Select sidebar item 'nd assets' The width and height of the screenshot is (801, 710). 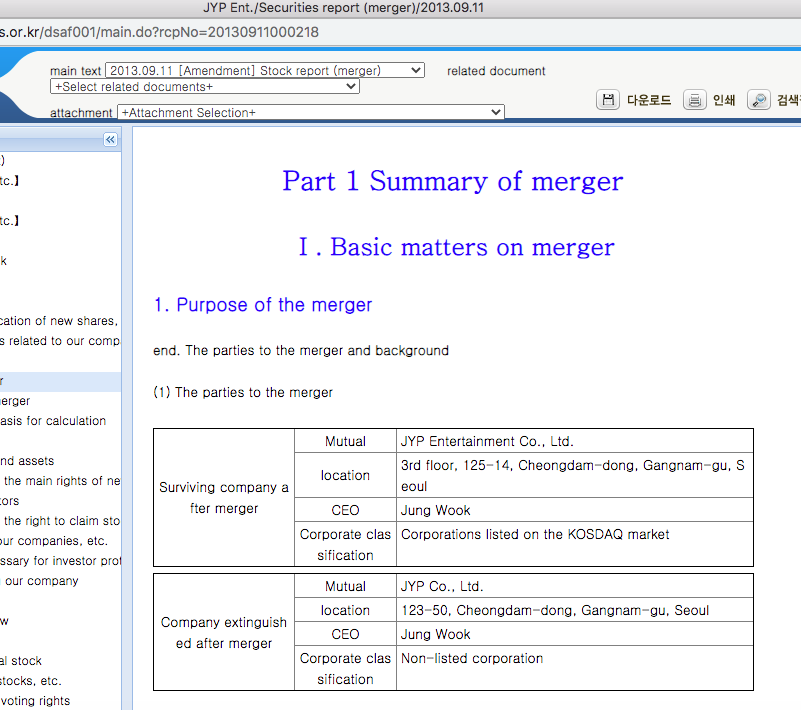coord(27,461)
